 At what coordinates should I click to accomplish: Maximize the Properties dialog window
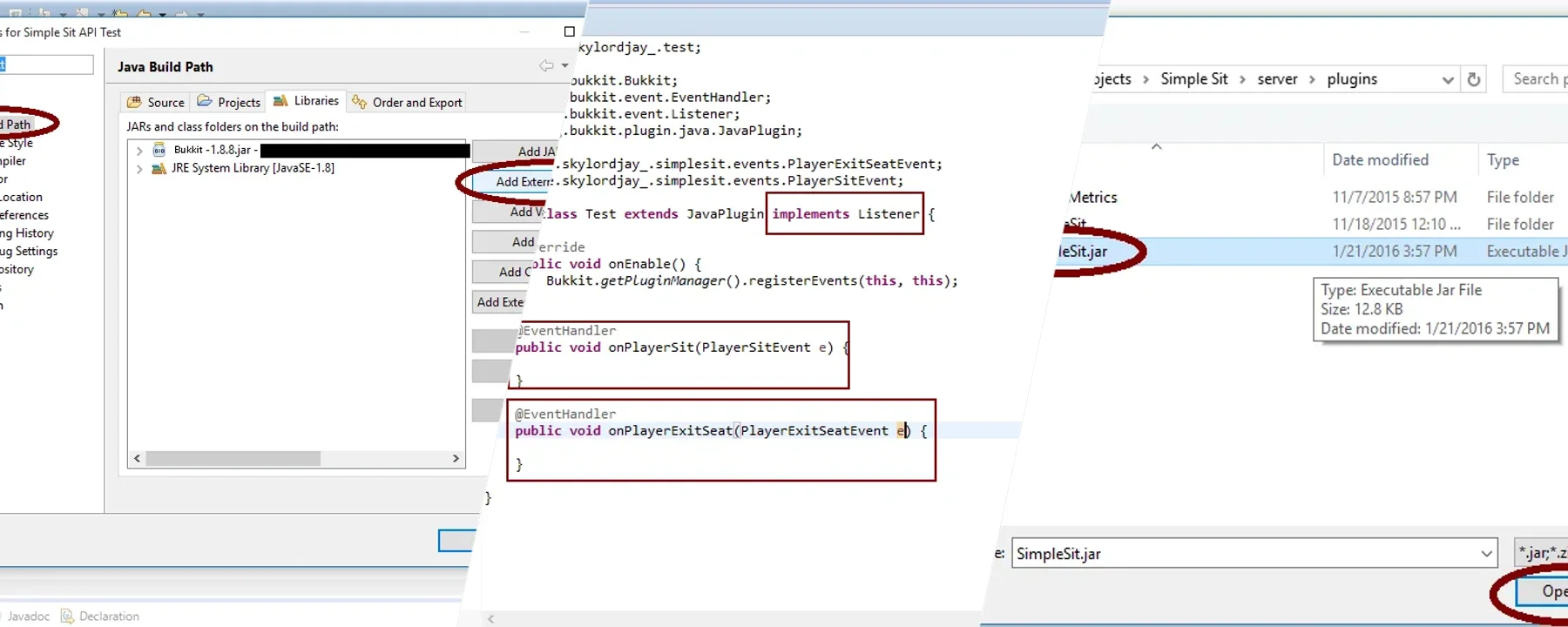pos(570,31)
